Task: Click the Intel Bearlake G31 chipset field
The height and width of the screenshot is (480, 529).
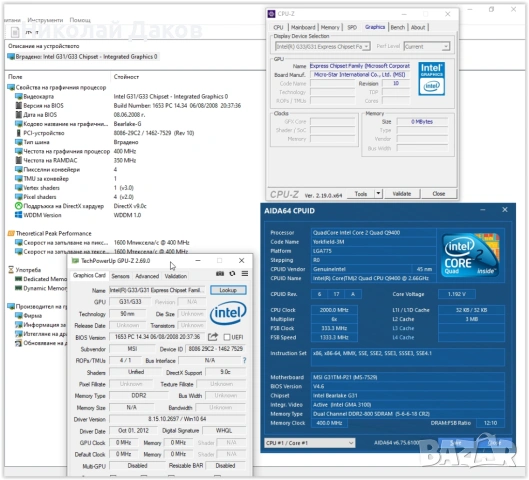Action: click(x=407, y=395)
